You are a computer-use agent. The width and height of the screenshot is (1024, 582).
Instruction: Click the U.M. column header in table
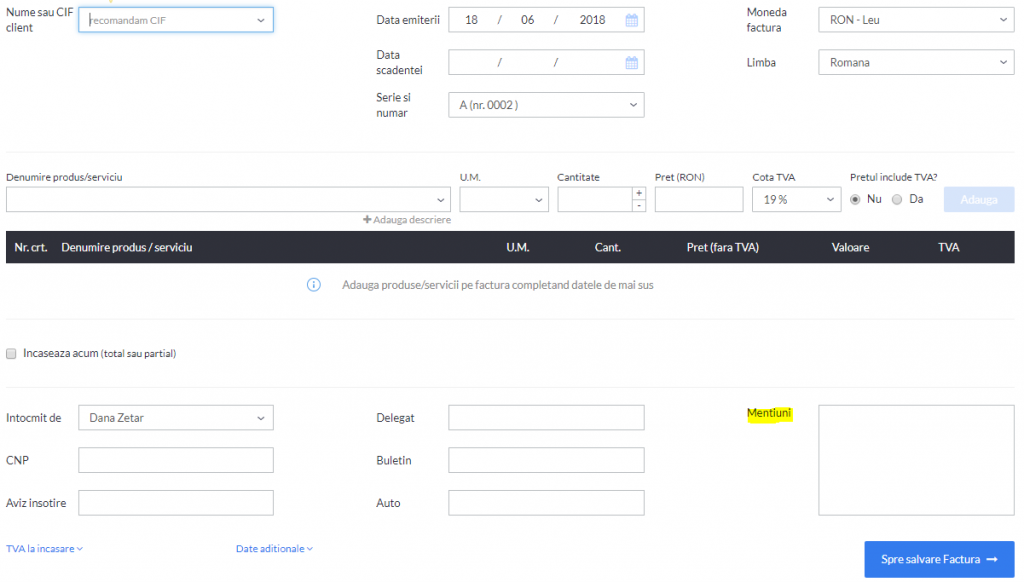coord(517,248)
